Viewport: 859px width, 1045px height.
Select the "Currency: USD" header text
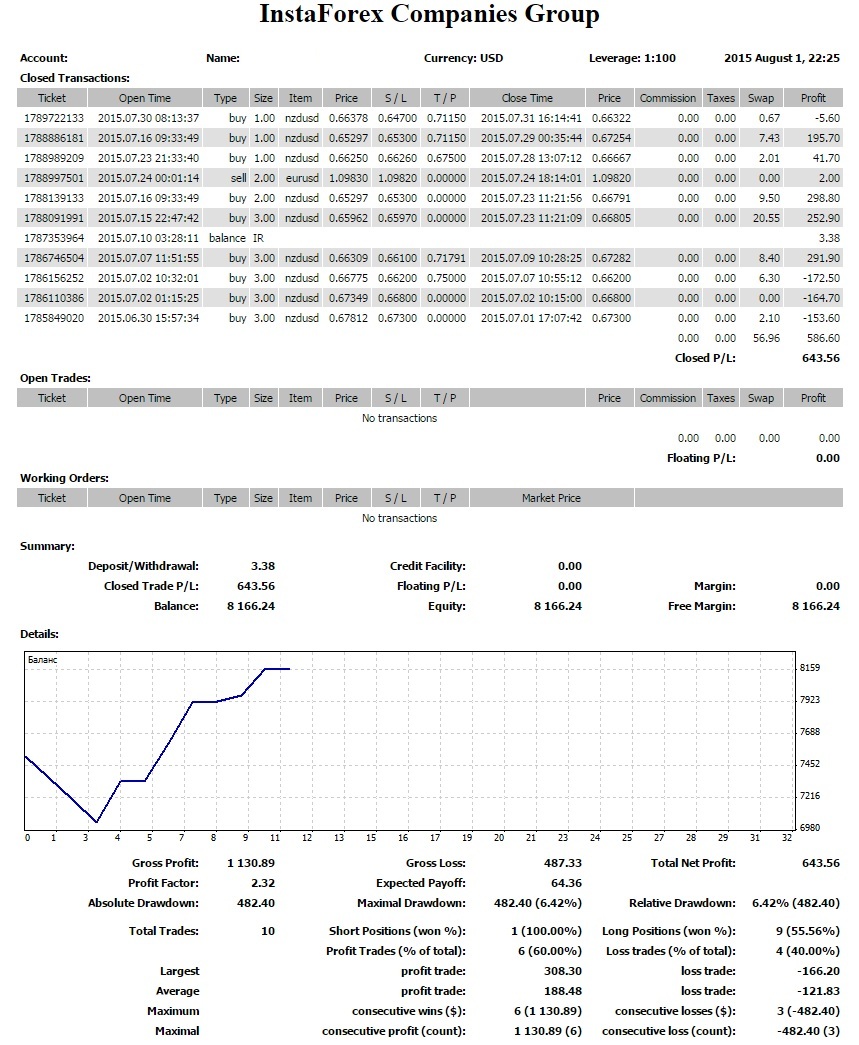coord(463,58)
